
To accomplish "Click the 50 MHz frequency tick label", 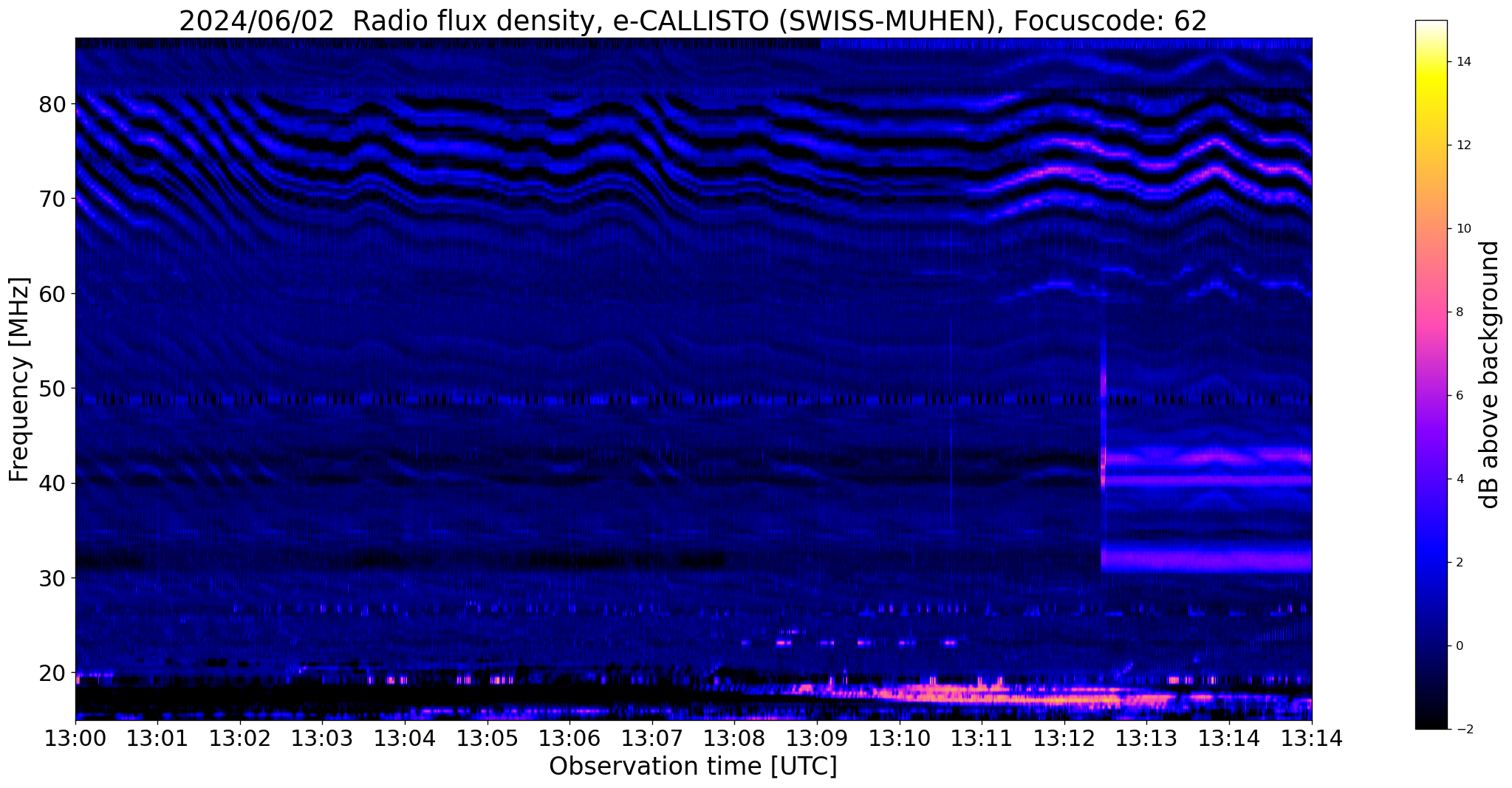I will pyautogui.click(x=52, y=388).
